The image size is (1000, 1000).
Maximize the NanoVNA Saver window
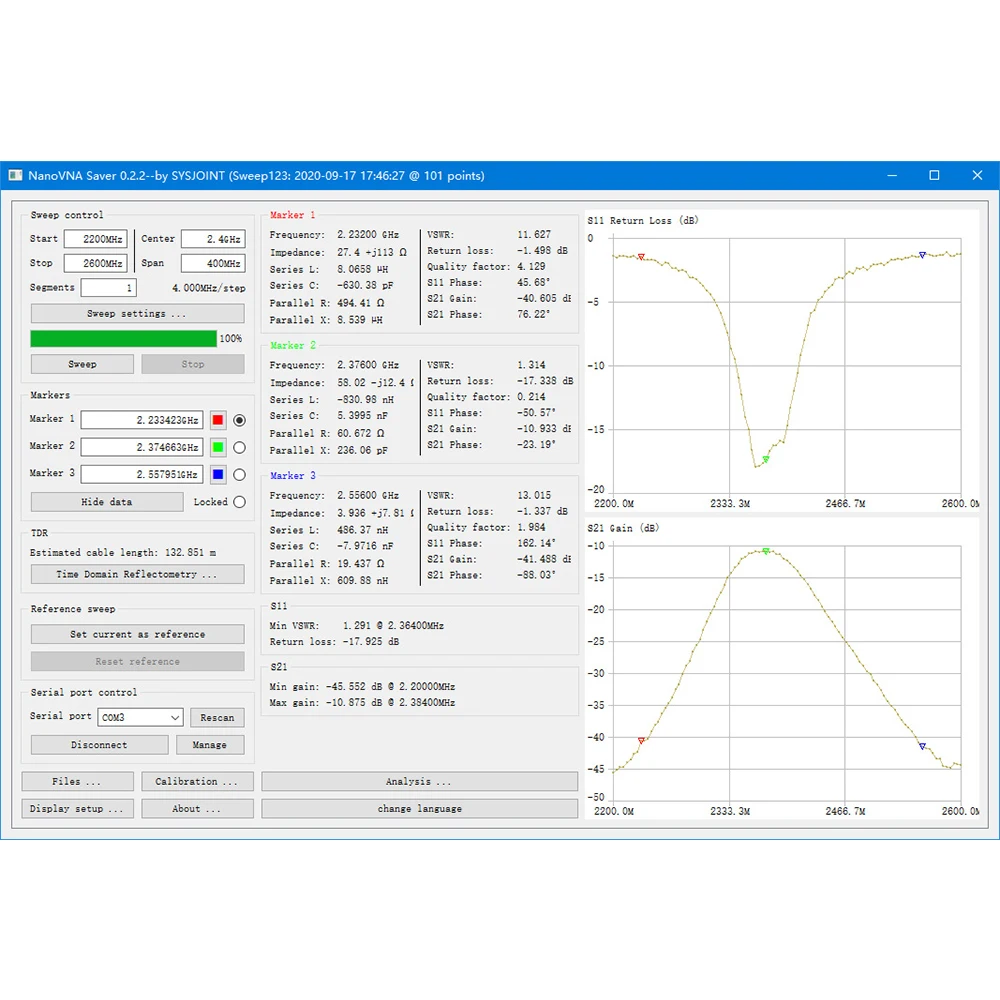coord(934,175)
